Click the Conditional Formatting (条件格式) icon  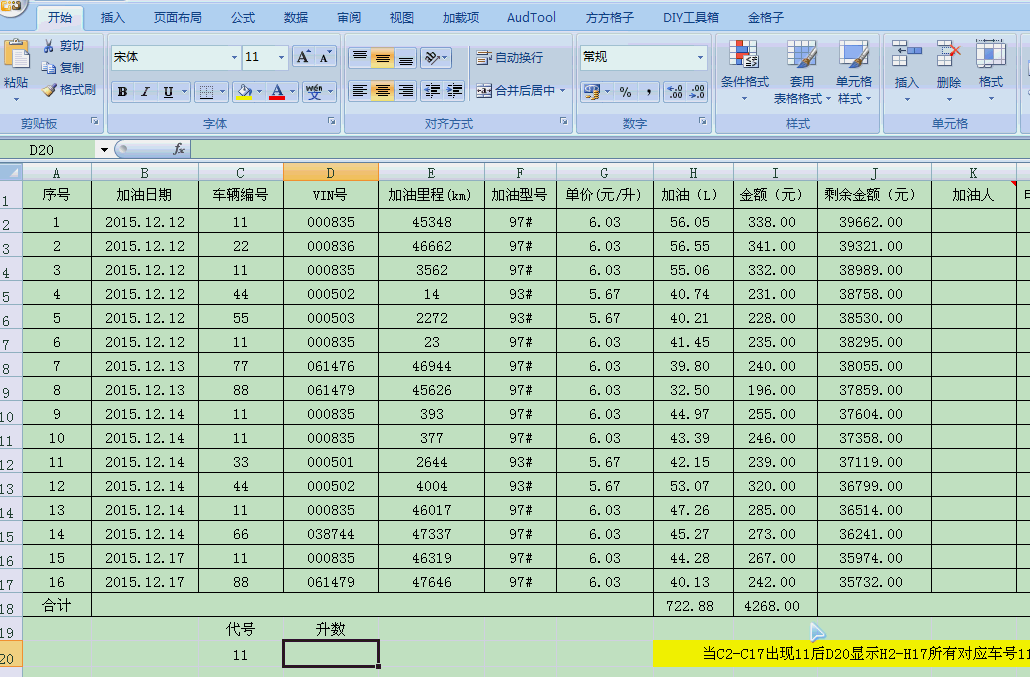[744, 55]
